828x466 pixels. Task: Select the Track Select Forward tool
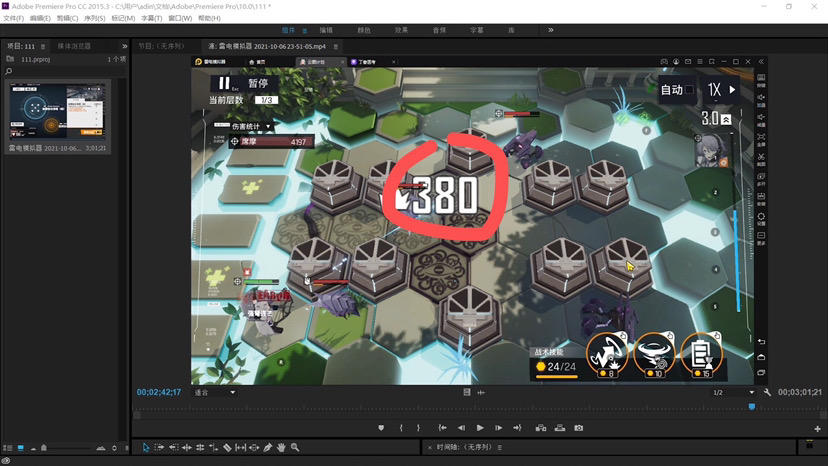[159, 448]
